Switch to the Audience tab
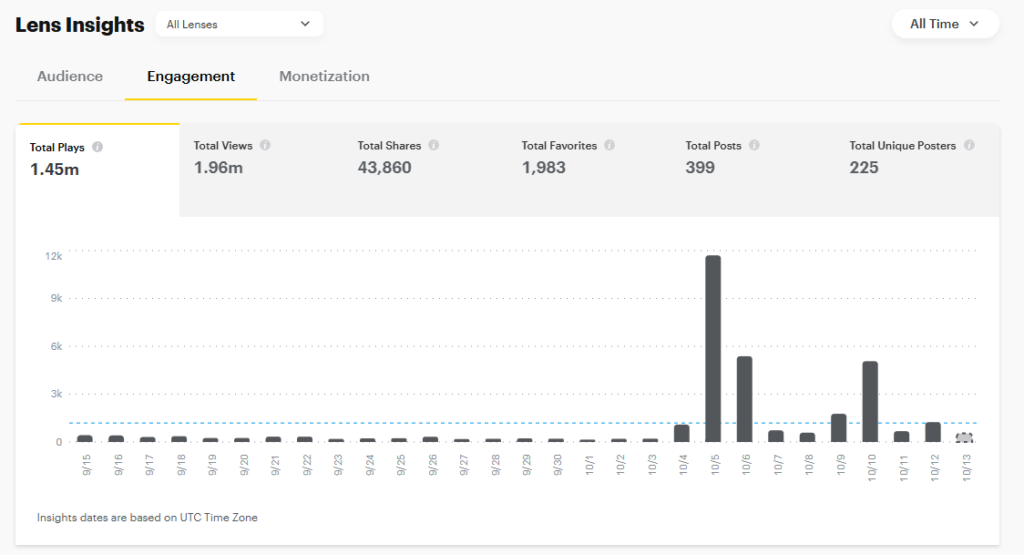Screen dimensions: 1024x555 70,76
